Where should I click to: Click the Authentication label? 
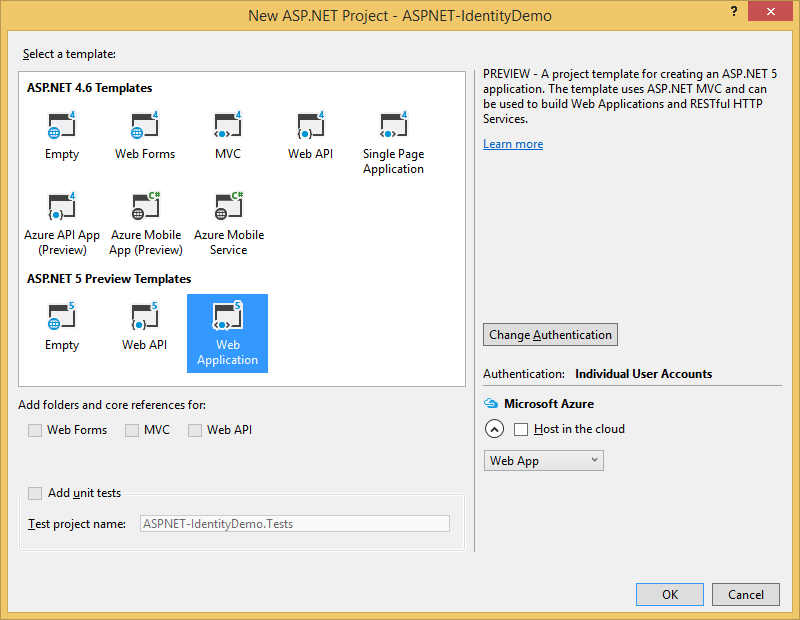[x=523, y=374]
